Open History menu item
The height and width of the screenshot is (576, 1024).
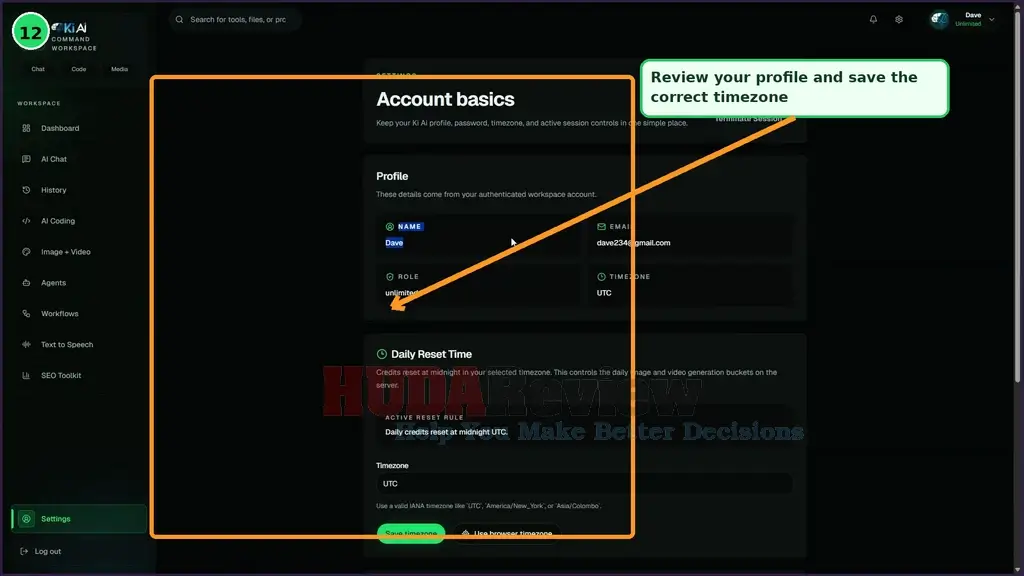click(x=78, y=190)
